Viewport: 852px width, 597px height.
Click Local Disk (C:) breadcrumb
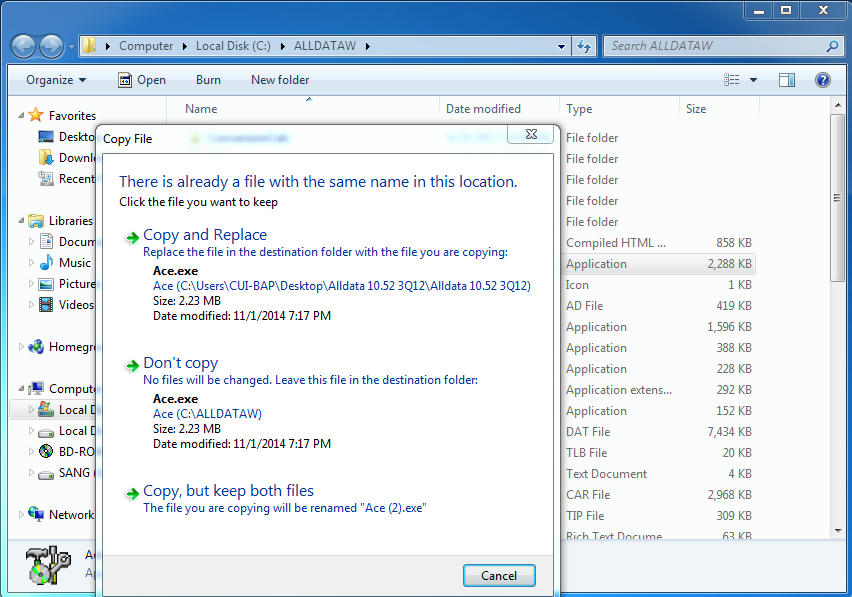click(x=233, y=46)
